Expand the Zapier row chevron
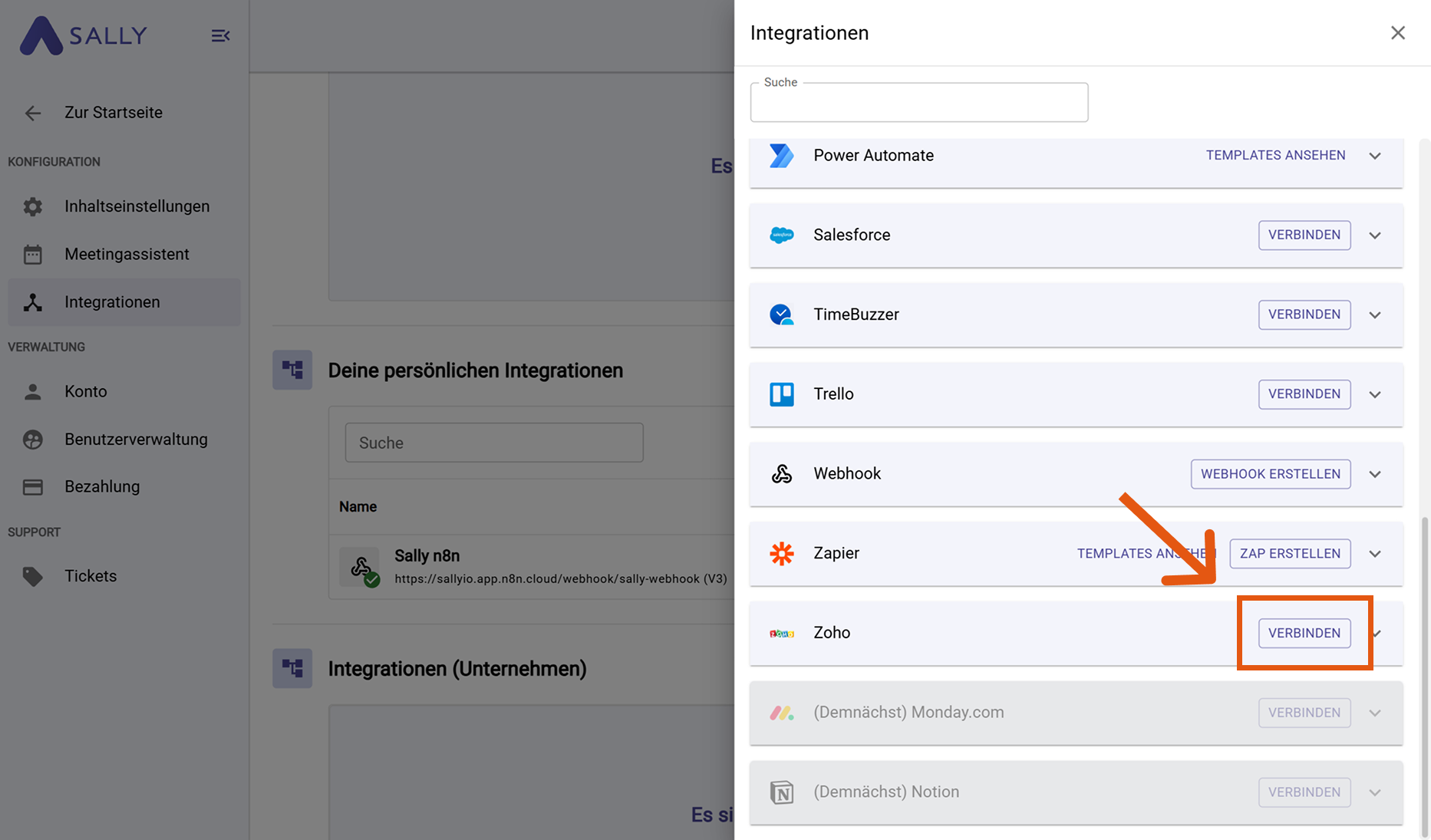 tap(1375, 554)
